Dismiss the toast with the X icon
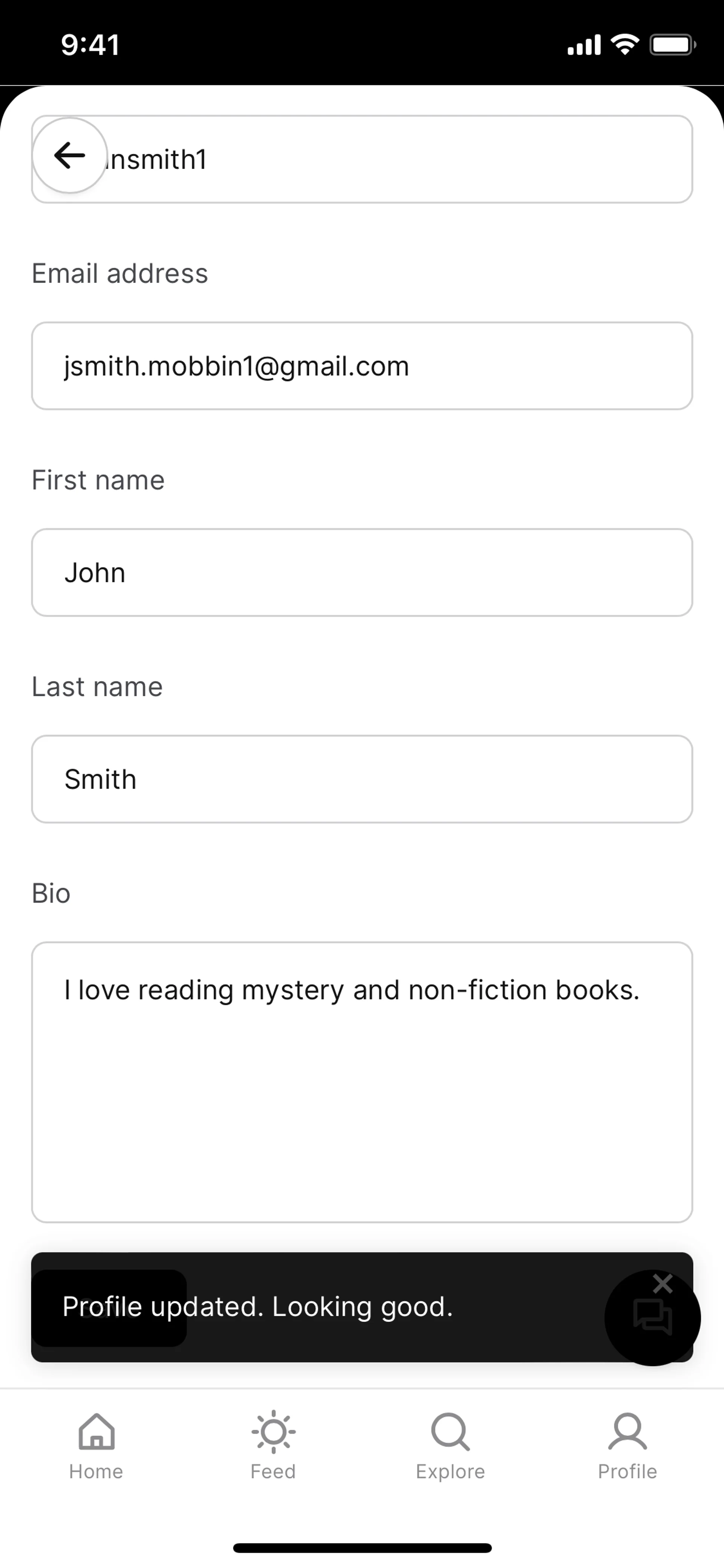Viewport: 724px width, 1568px height. click(x=662, y=1284)
